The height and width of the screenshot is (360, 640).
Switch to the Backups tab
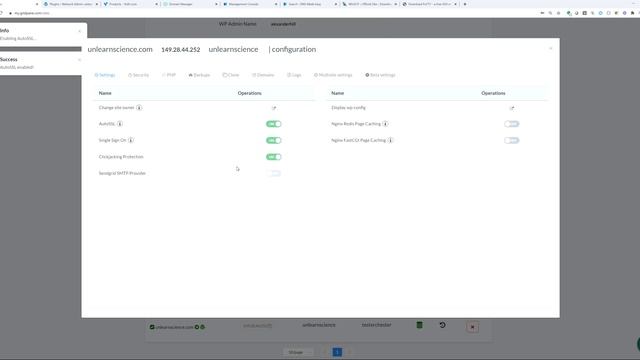199,75
